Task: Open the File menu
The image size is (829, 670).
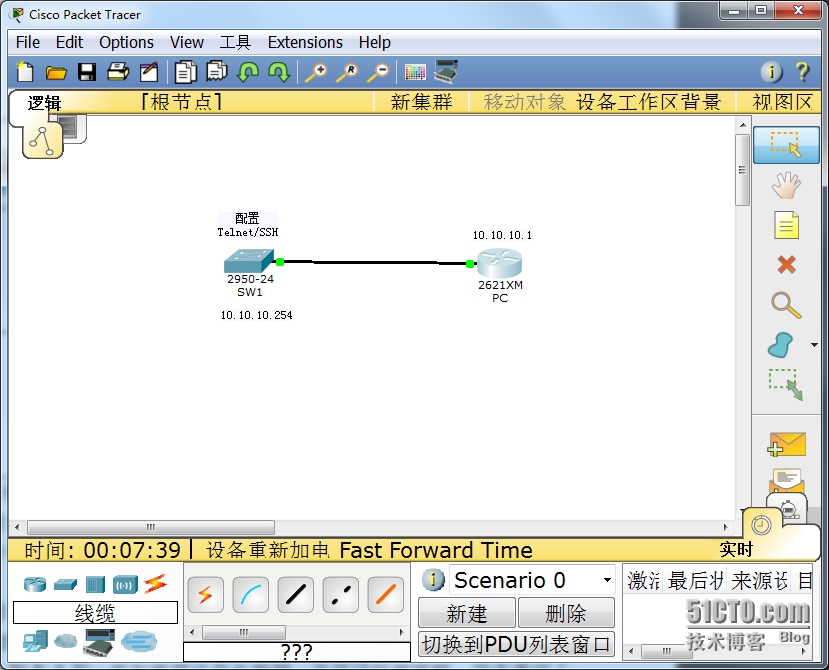Action: pyautogui.click(x=27, y=42)
